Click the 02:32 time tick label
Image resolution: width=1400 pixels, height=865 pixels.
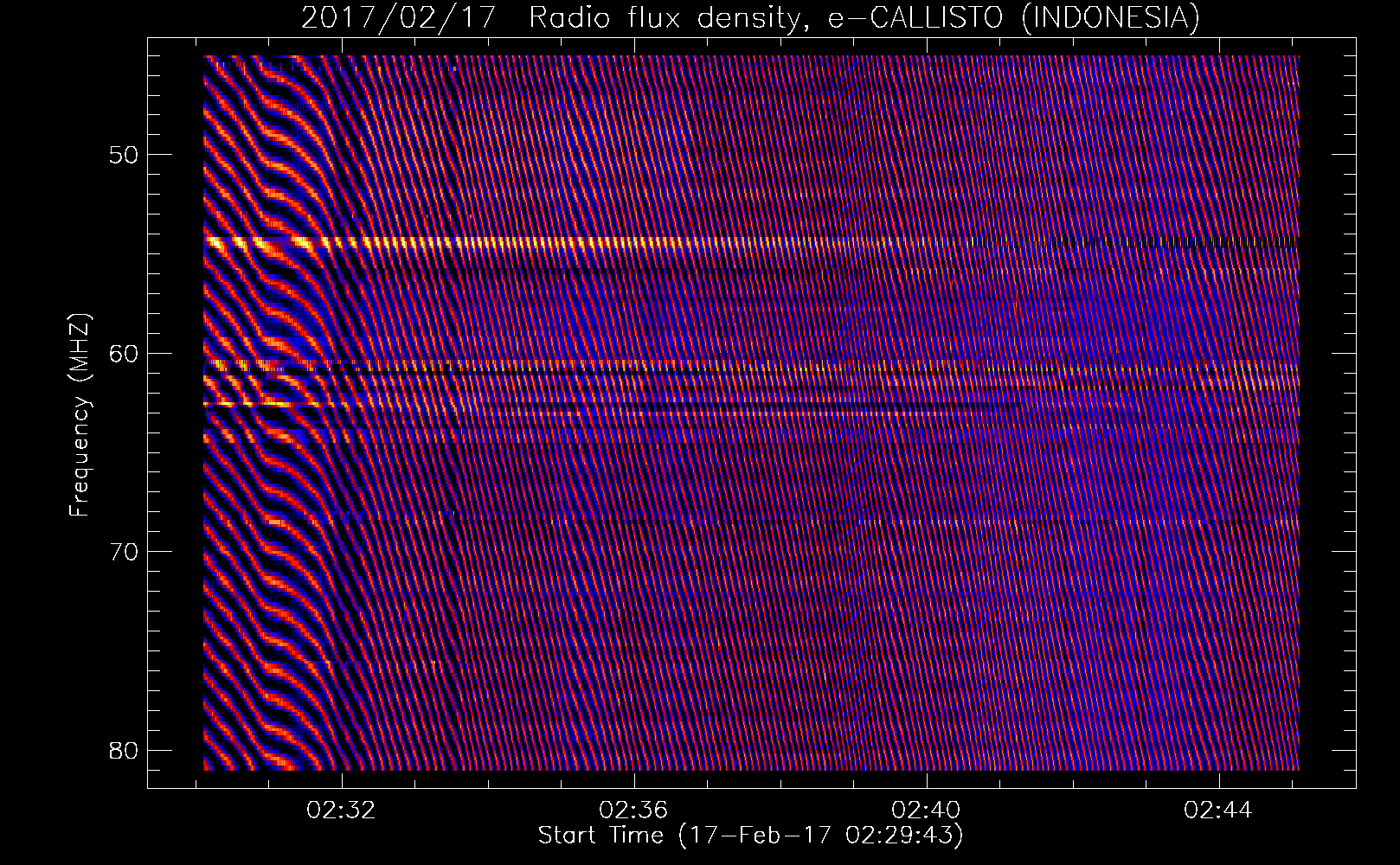[x=343, y=811]
